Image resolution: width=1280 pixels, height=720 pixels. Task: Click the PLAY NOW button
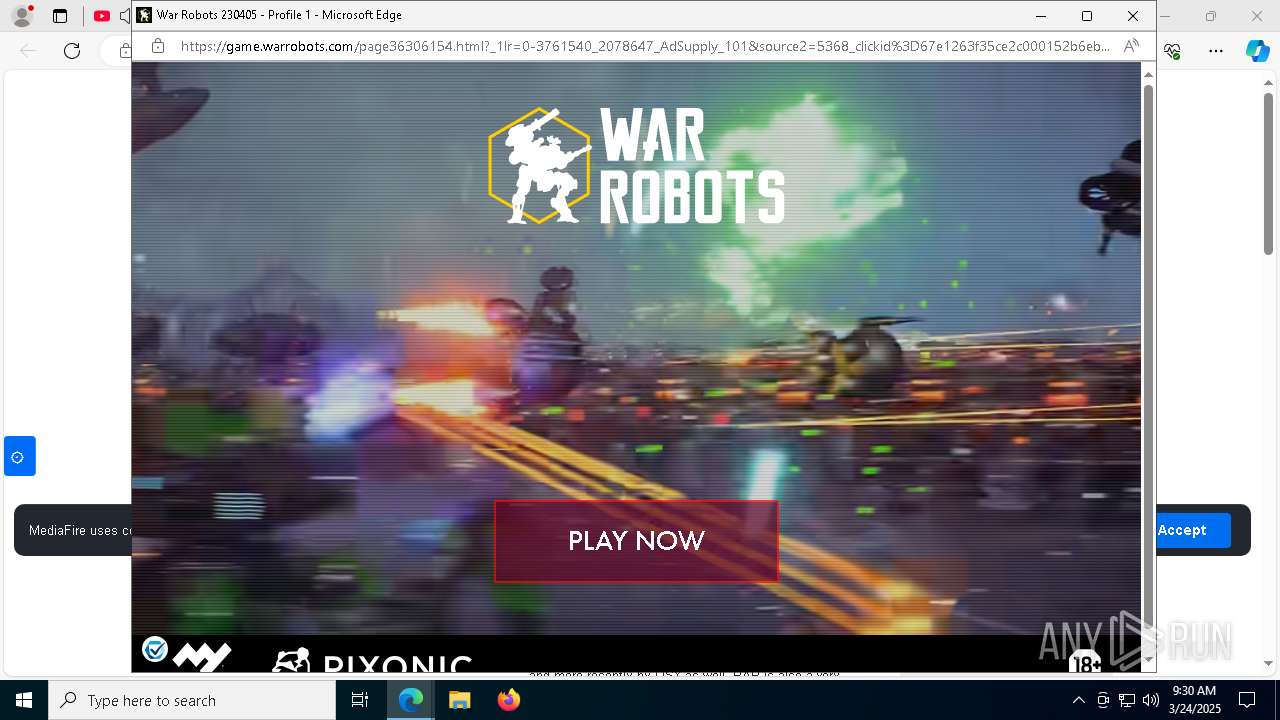[x=636, y=541]
